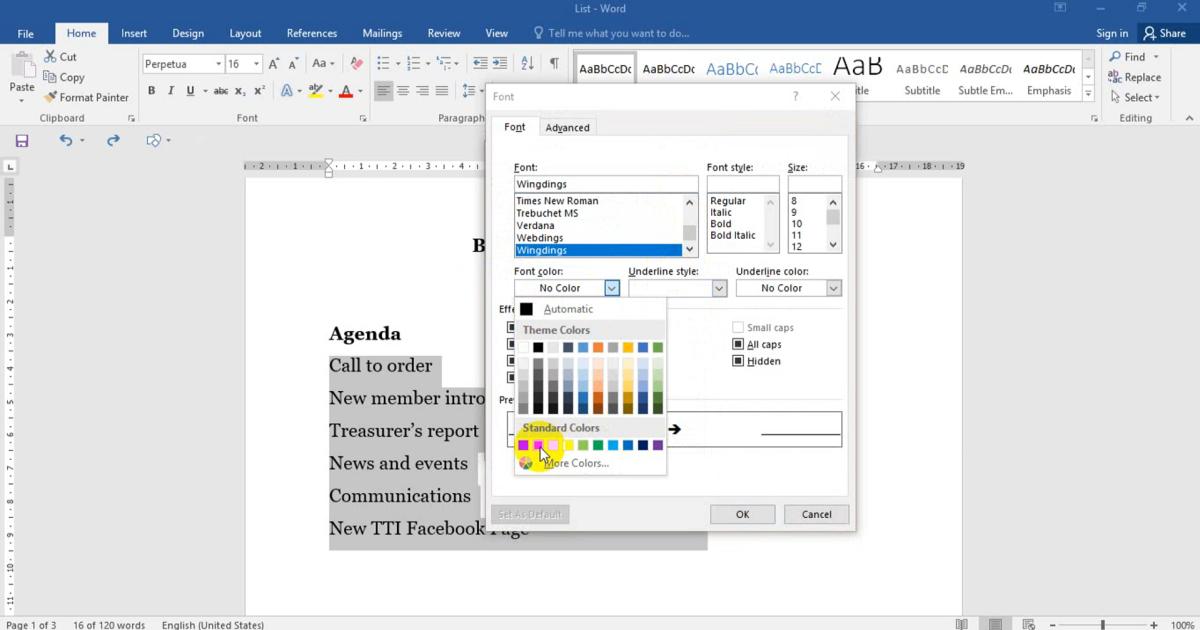Click the Align Left icon

384,91
